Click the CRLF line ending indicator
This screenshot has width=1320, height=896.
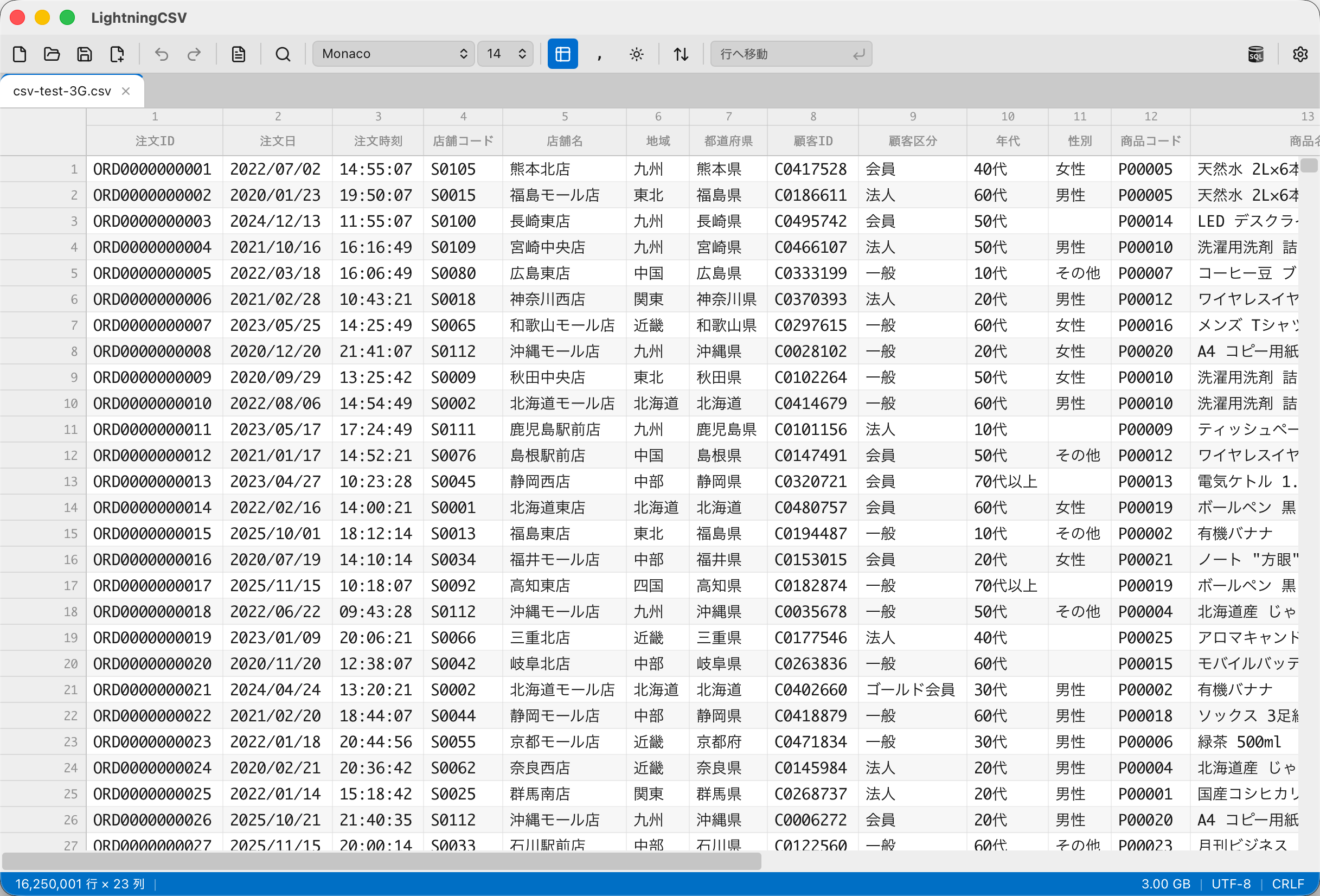tap(1287, 884)
